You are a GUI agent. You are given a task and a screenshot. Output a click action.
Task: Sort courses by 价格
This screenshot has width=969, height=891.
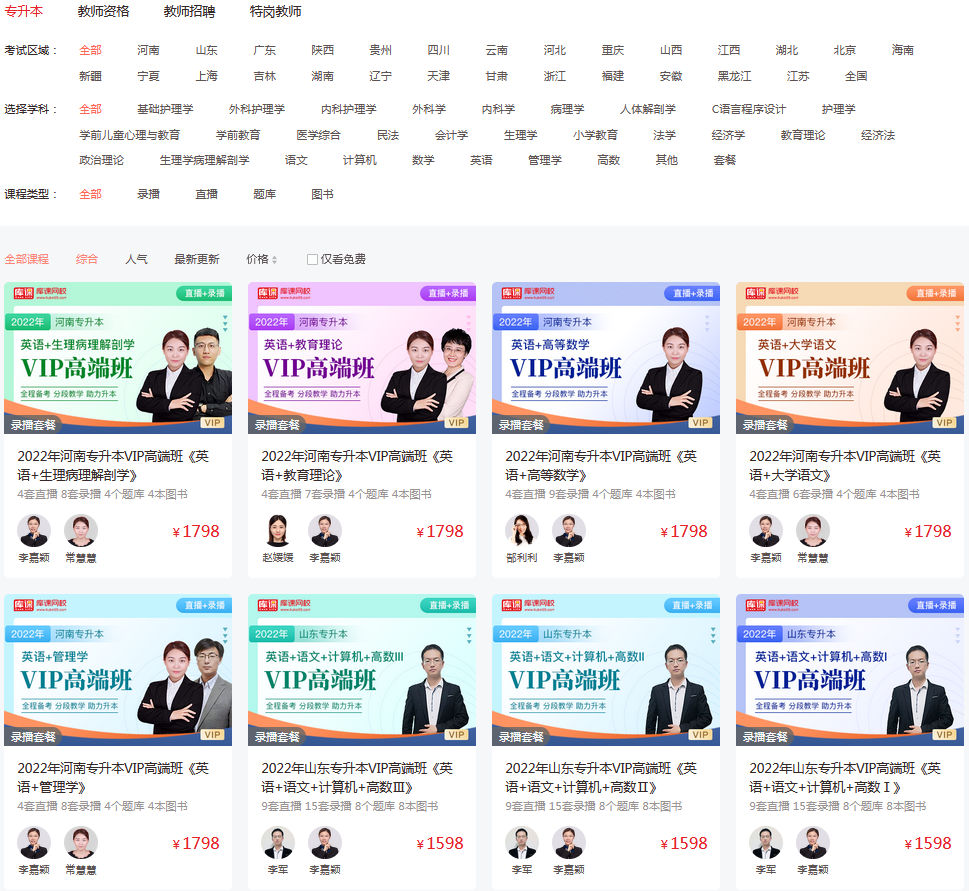261,259
